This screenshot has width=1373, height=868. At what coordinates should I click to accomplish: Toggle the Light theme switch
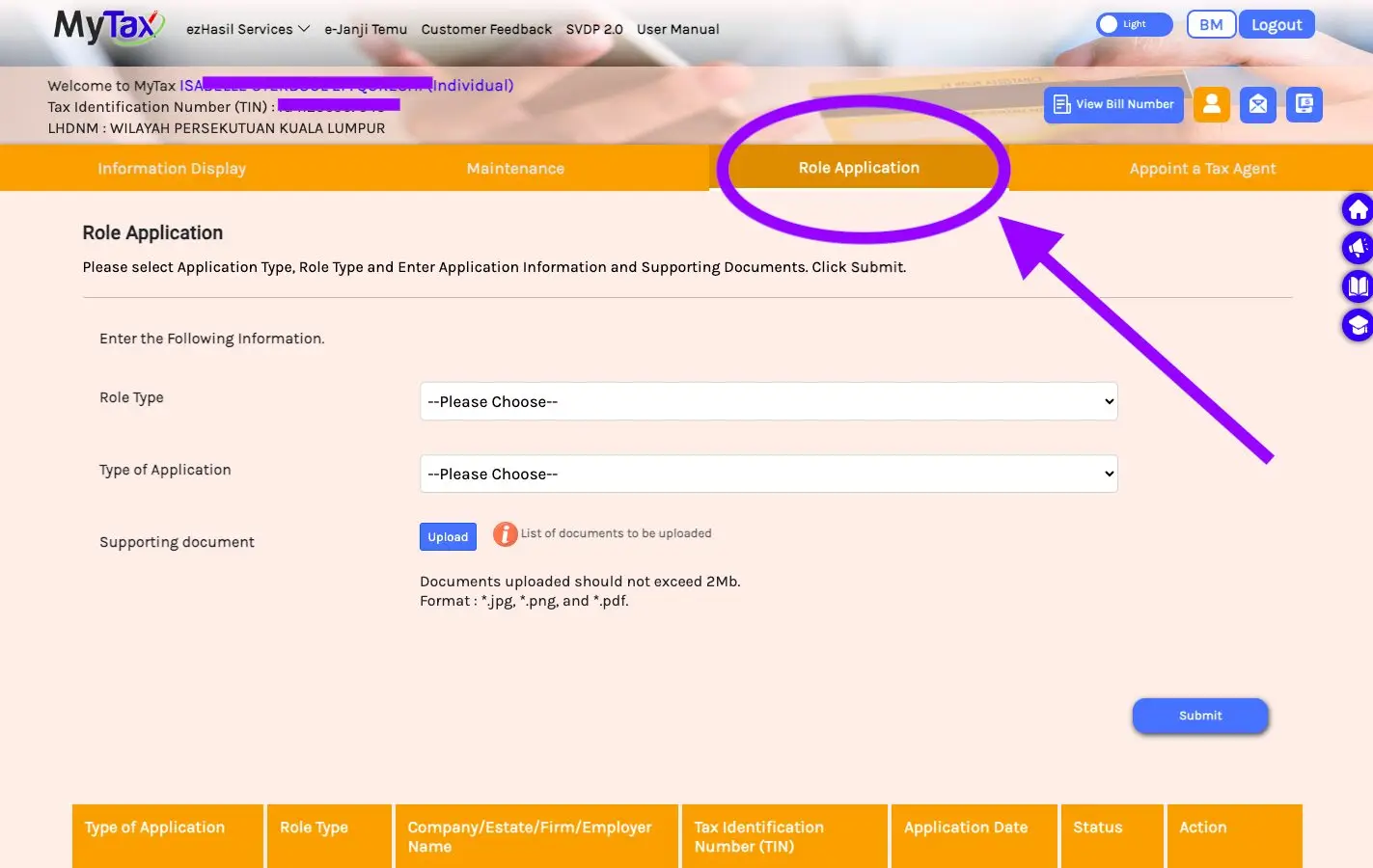(x=1134, y=24)
